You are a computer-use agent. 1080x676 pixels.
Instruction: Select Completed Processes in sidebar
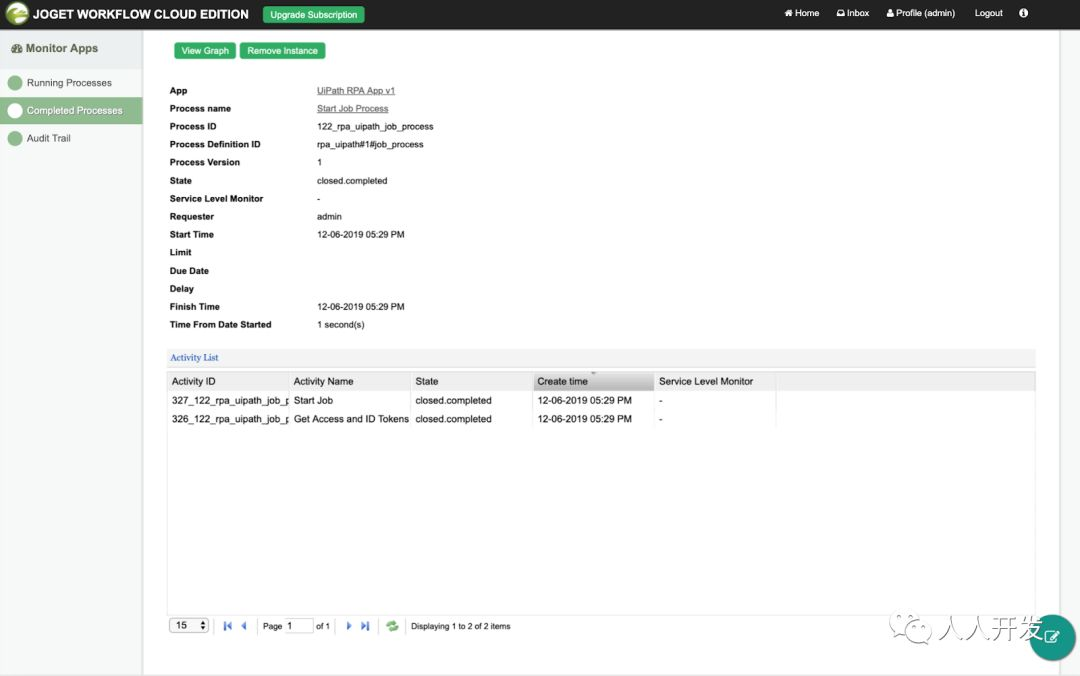(71, 110)
